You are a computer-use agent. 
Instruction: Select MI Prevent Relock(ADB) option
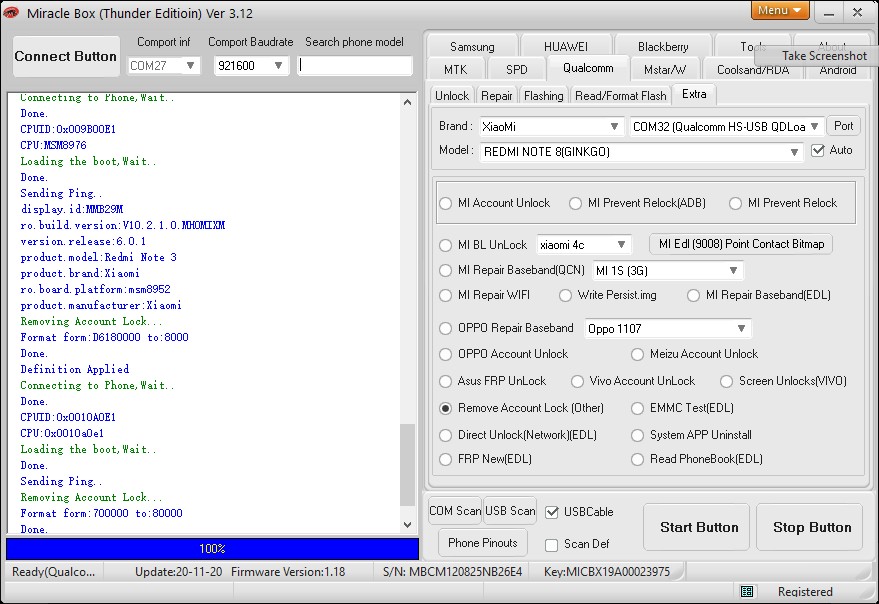pyautogui.click(x=575, y=203)
